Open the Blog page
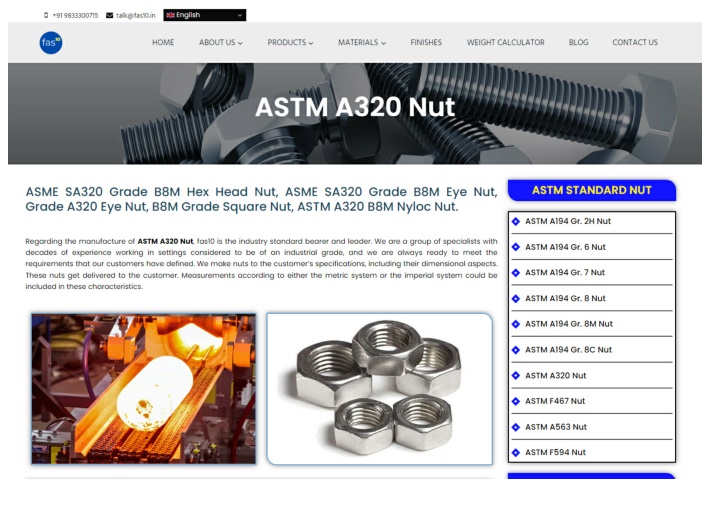Screen dimensions: 720x509 point(579,42)
